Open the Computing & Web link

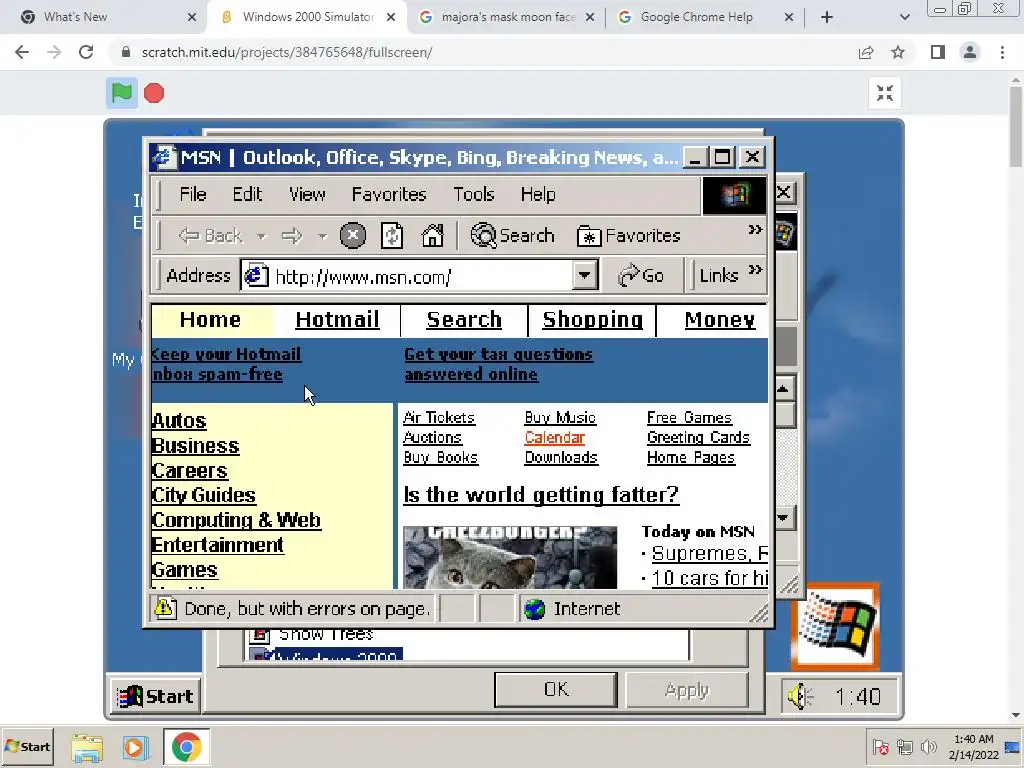236,520
